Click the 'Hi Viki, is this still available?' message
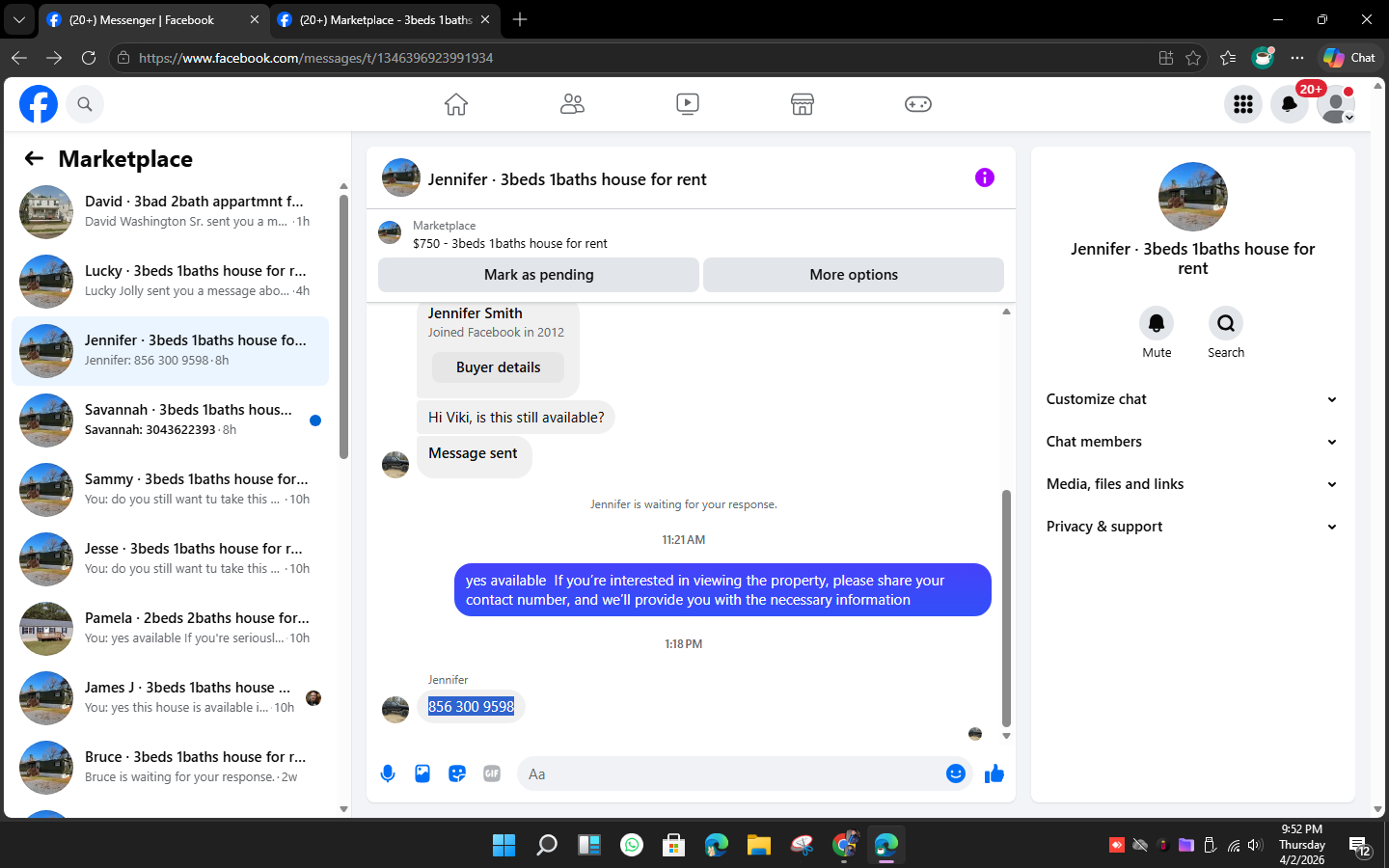The width and height of the screenshot is (1389, 868). [x=516, y=418]
